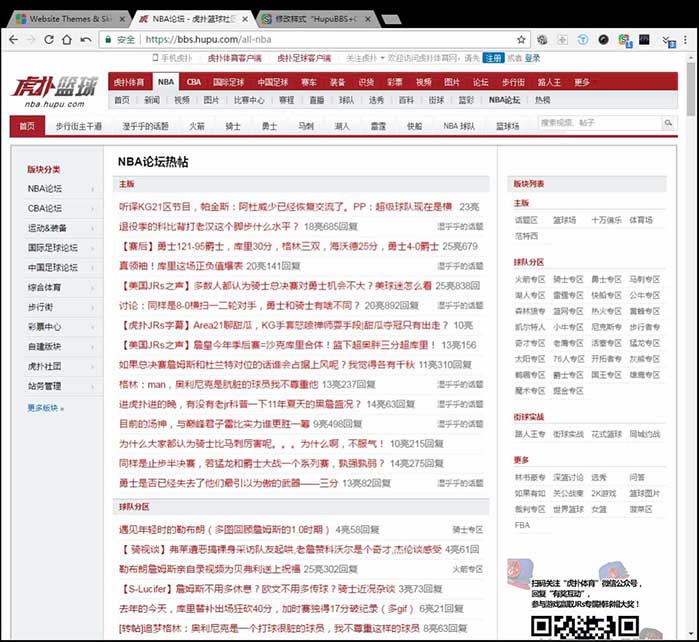Close the Website Themes tab

pos(123,19)
